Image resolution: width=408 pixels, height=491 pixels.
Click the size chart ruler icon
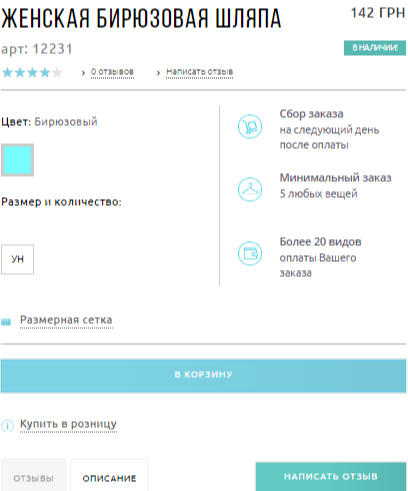6,321
